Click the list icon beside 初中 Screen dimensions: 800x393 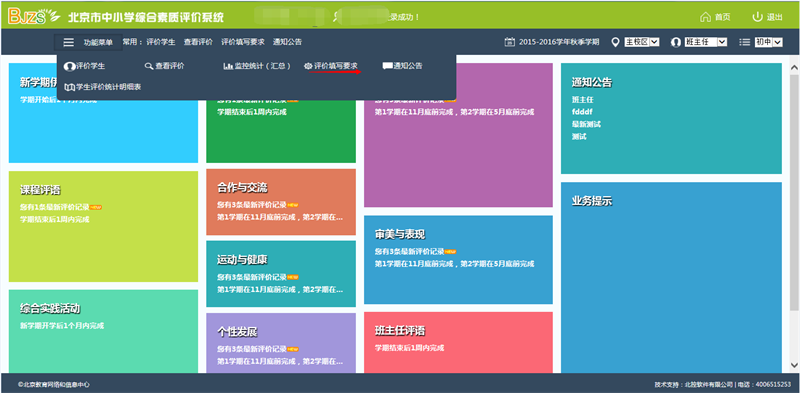[745, 42]
